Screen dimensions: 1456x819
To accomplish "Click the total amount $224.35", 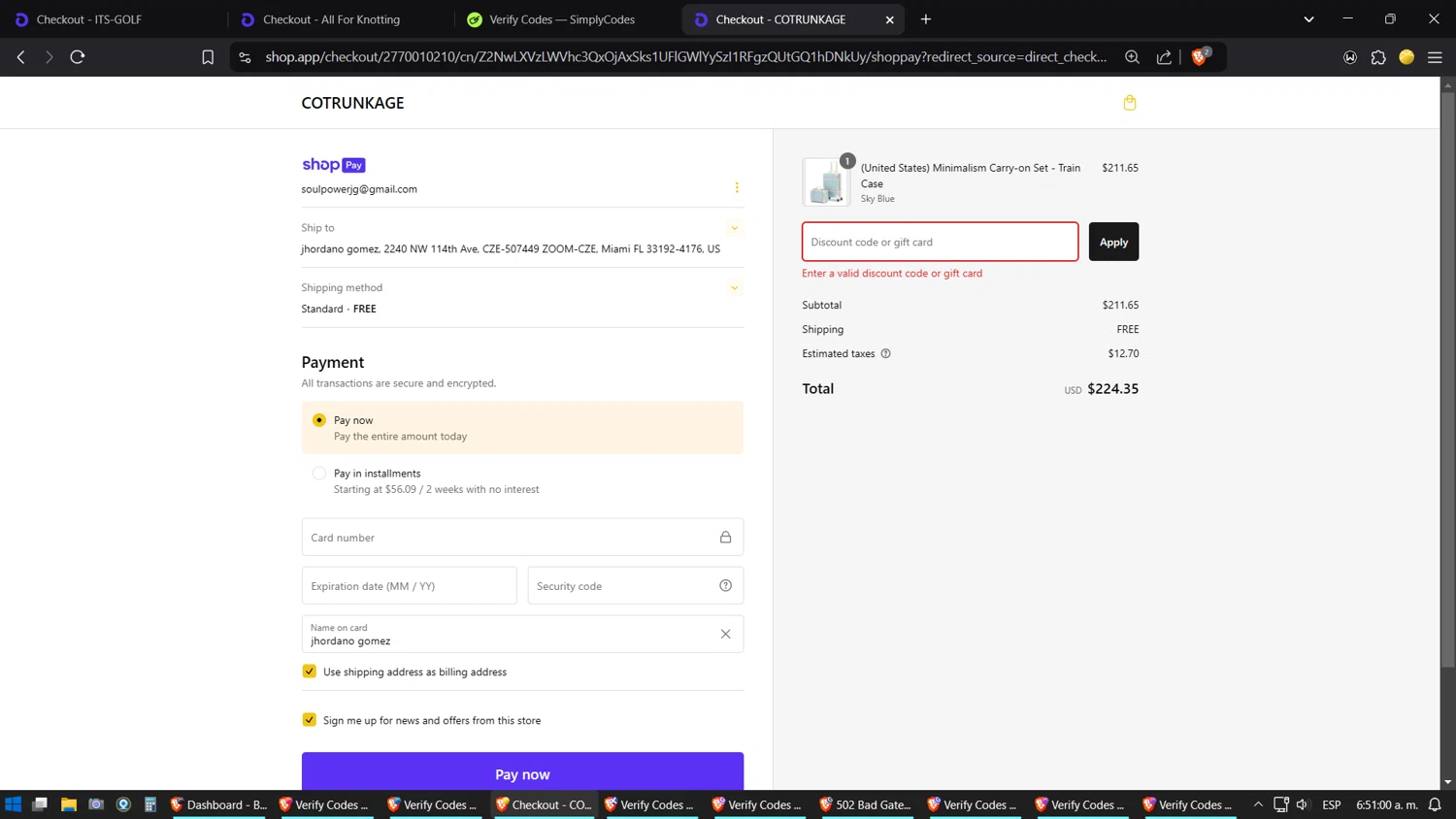I will (x=1112, y=388).
